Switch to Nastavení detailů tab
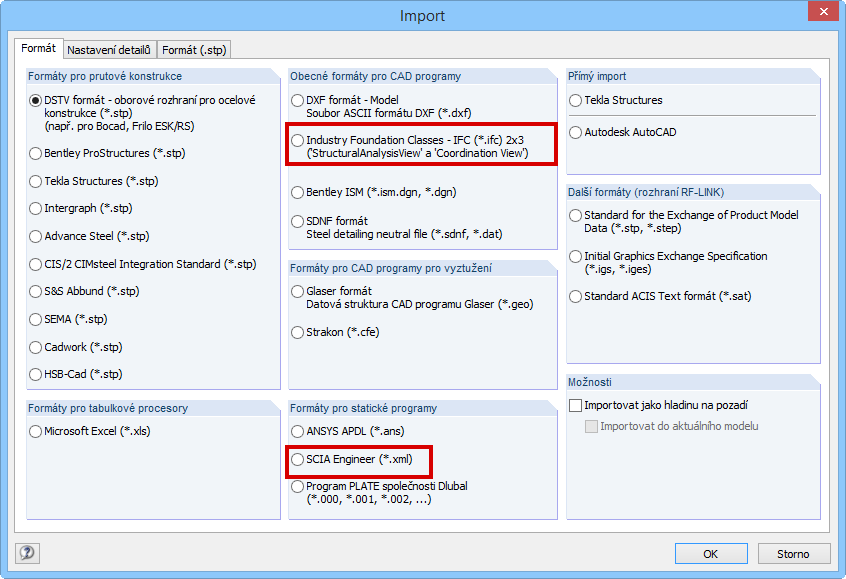This screenshot has width=846, height=579. [x=109, y=49]
